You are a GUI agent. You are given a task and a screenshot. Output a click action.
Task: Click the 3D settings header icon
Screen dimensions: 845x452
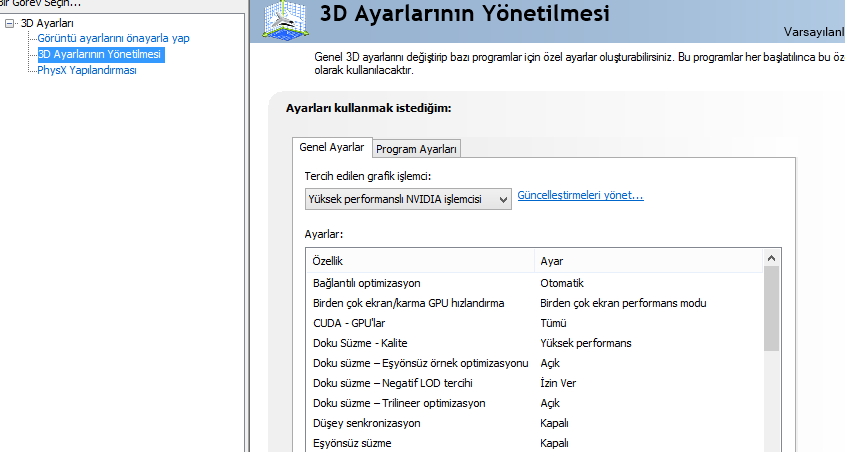[286, 19]
